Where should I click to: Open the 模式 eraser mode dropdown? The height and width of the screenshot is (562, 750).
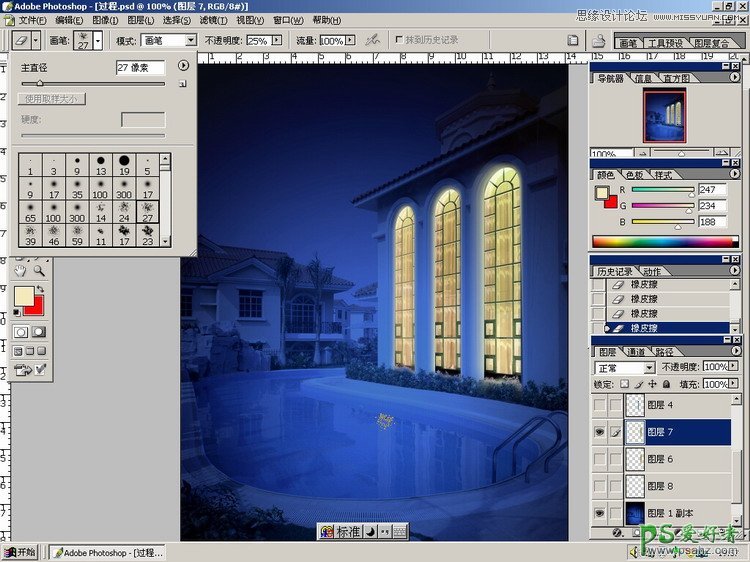[190, 41]
